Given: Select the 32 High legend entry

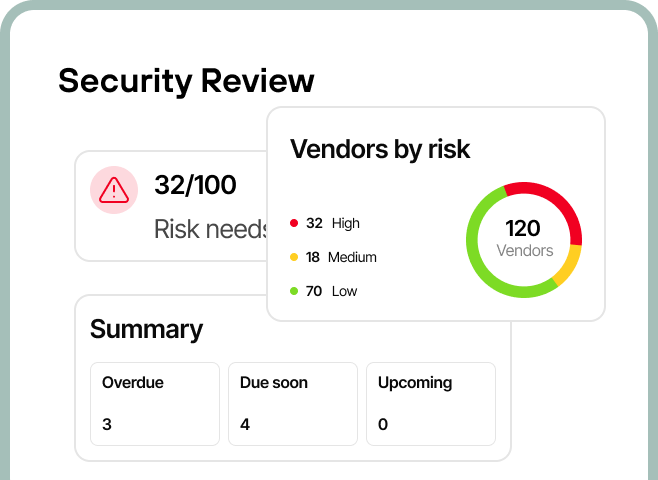Looking at the screenshot, I should 325,223.
